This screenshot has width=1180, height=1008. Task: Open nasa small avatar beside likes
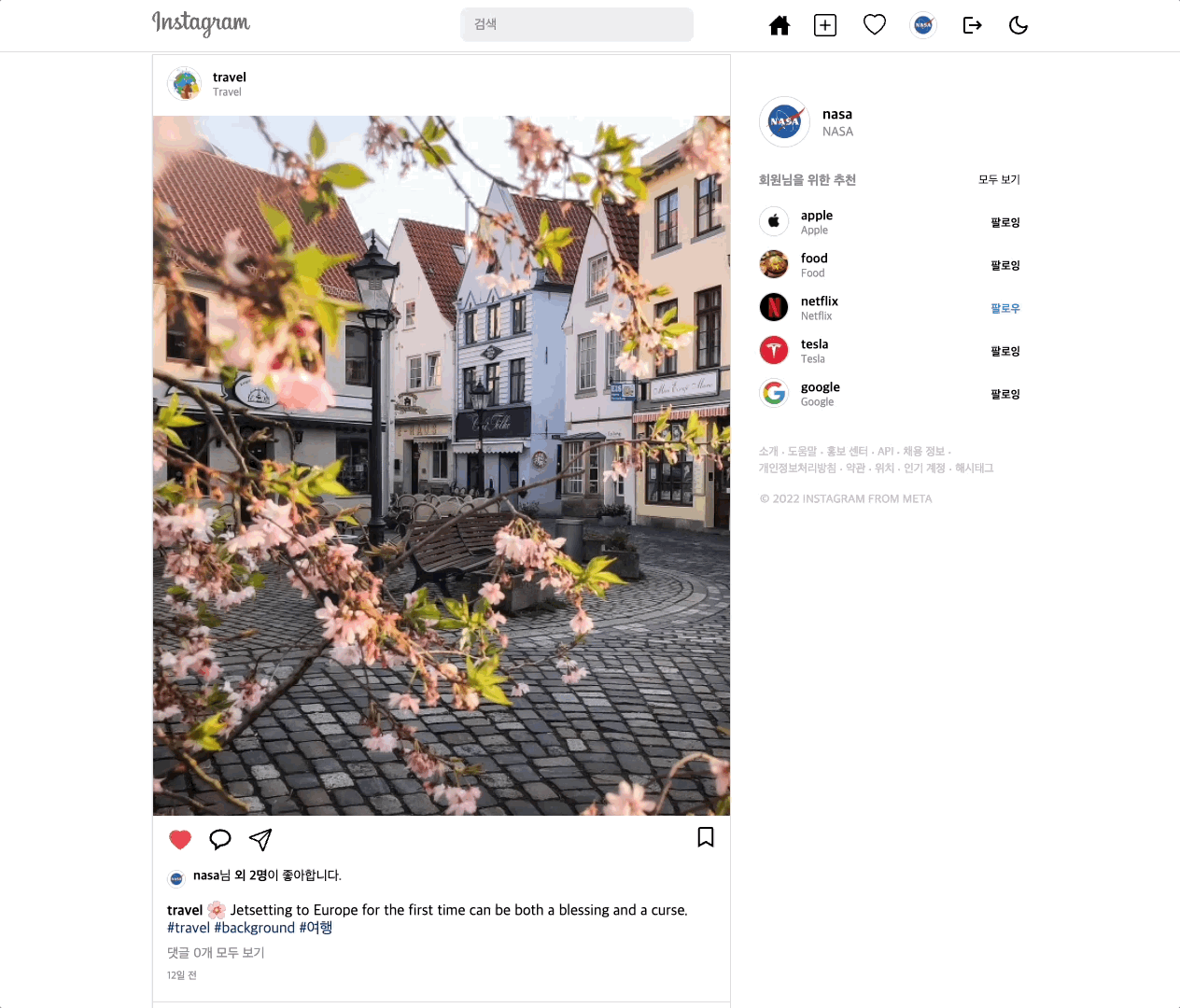pos(176,878)
